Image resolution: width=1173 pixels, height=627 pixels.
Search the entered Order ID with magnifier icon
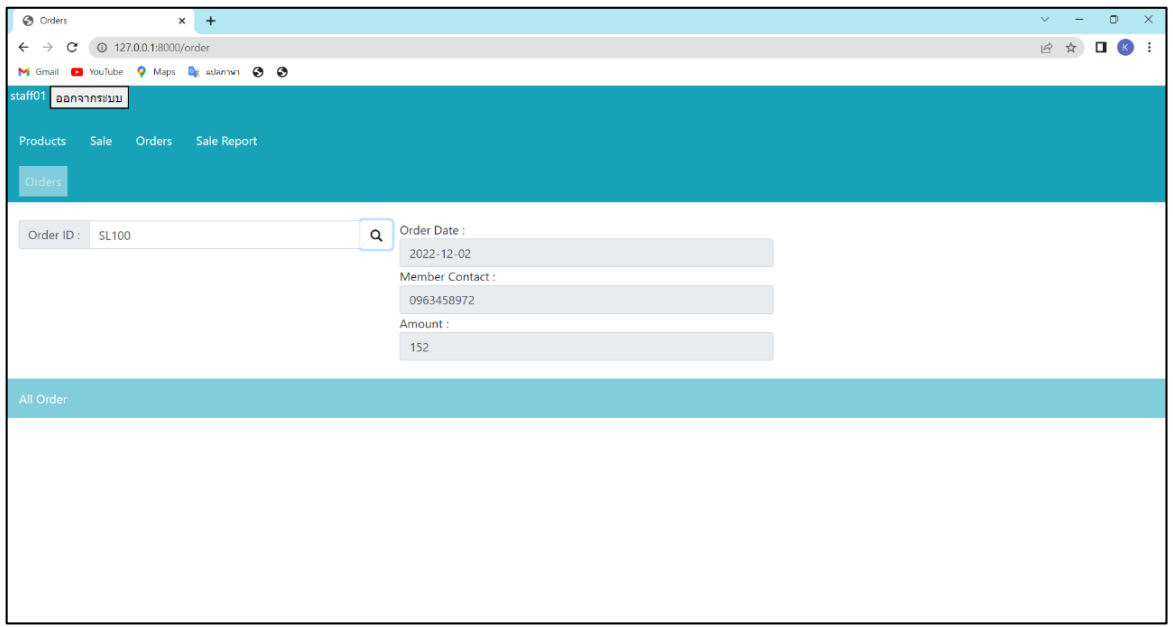click(375, 234)
